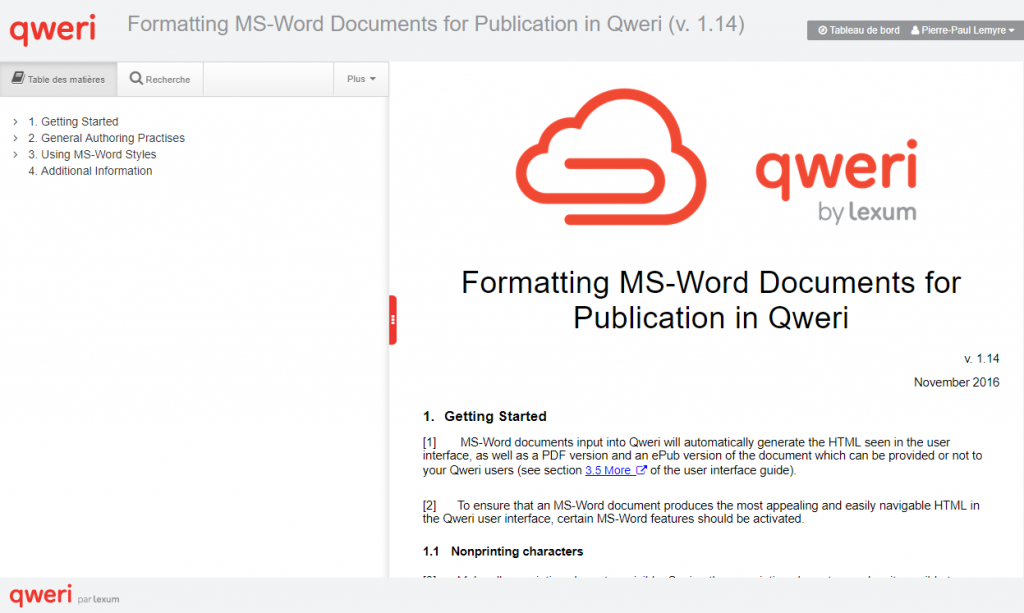This screenshot has width=1024, height=613.
Task: Open the Pierre-Paul Lemyre user menu
Action: (961, 31)
